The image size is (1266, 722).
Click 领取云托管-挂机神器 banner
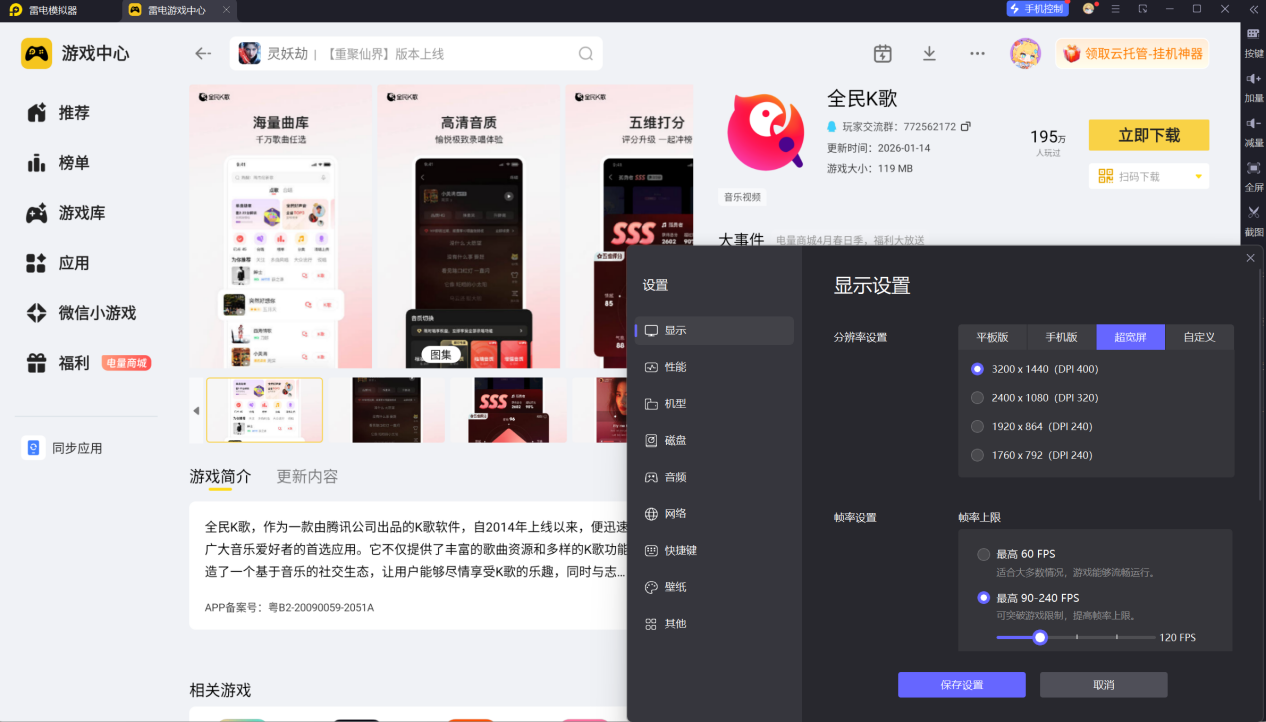pos(1132,54)
